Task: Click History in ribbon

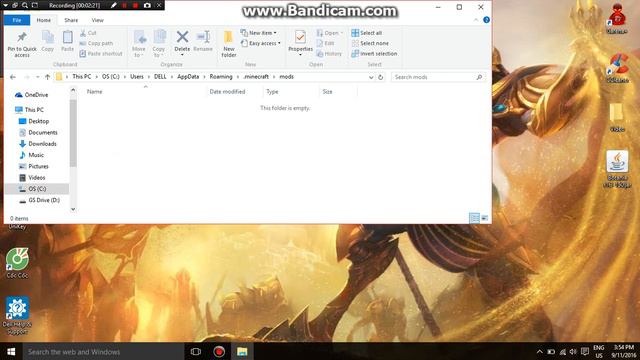Action: pyautogui.click(x=329, y=53)
